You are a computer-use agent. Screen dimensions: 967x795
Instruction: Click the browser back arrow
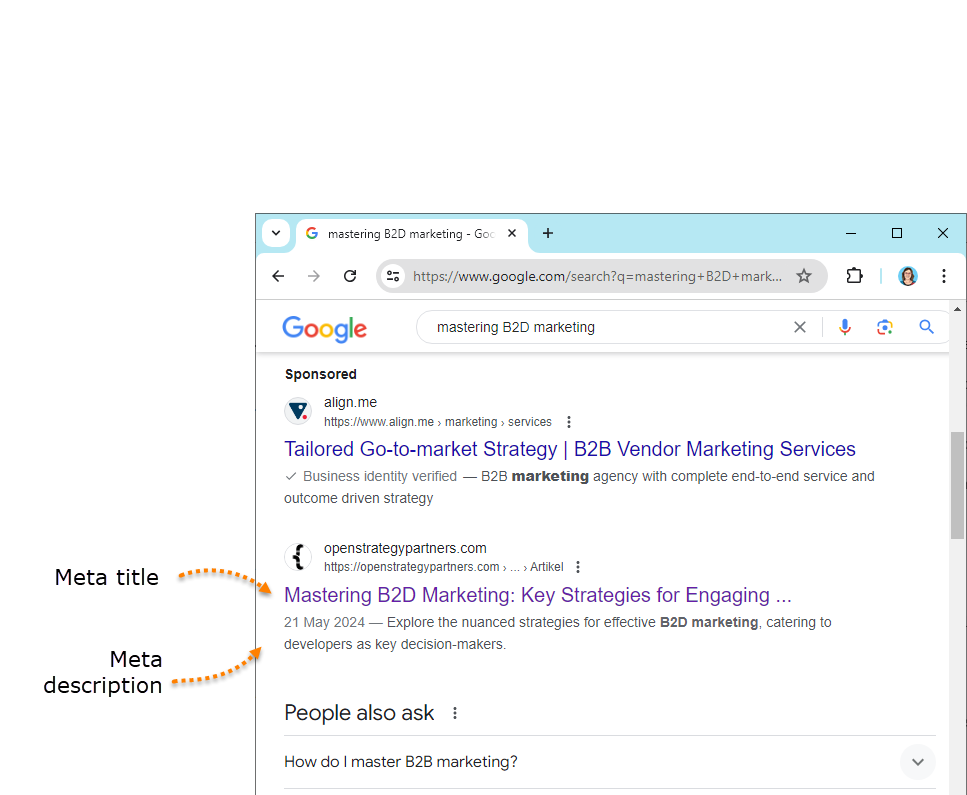(x=278, y=276)
